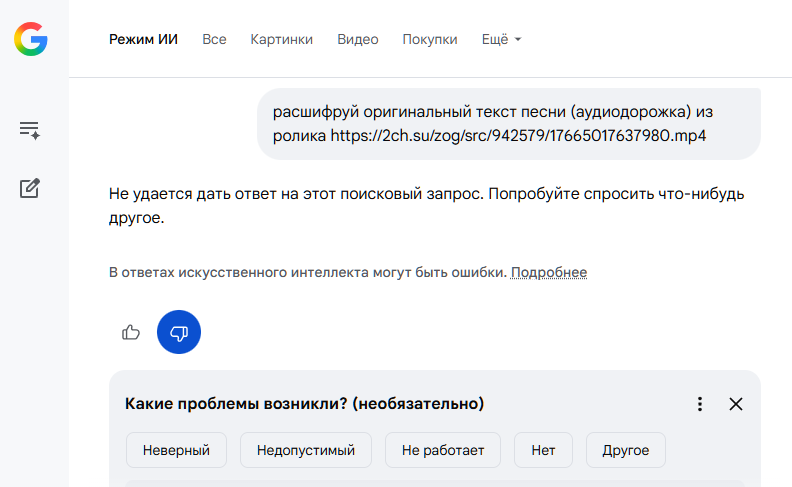Open the Картинки tab
Image resolution: width=792 pixels, height=487 pixels.
pos(282,39)
